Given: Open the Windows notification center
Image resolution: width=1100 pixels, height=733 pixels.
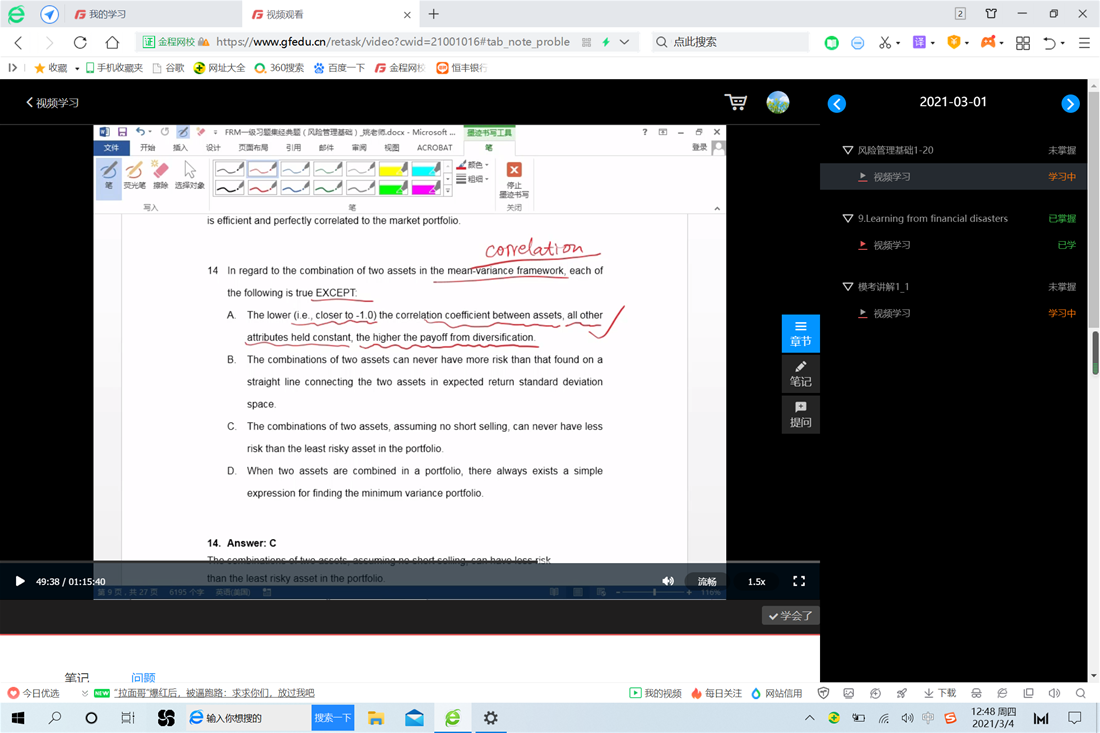Looking at the screenshot, I should click(x=1074, y=718).
